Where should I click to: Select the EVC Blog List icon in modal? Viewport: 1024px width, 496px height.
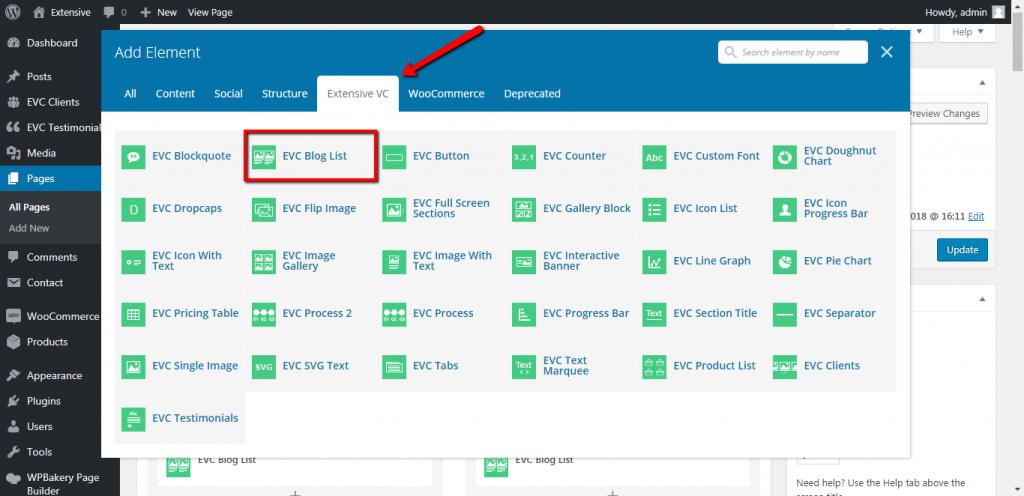click(x=264, y=157)
